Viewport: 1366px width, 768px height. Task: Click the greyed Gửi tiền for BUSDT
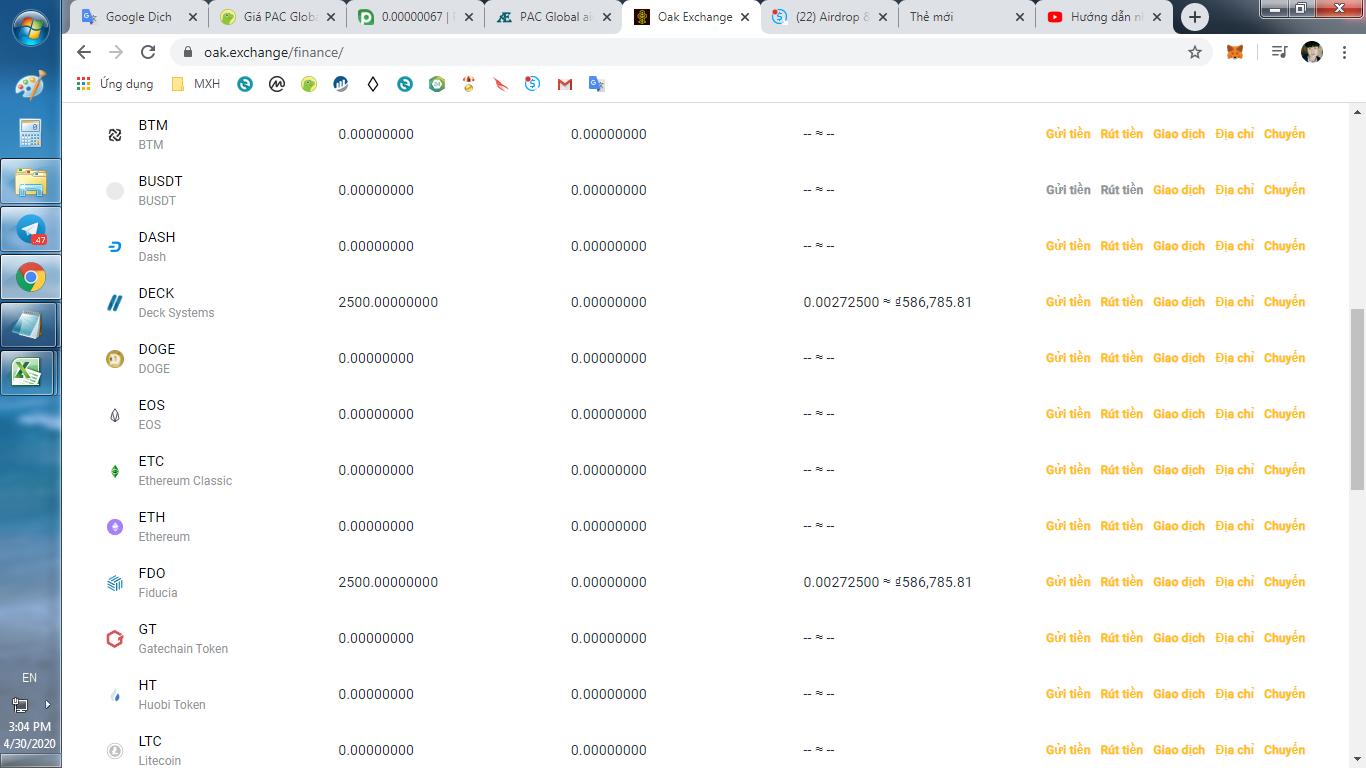point(1068,190)
